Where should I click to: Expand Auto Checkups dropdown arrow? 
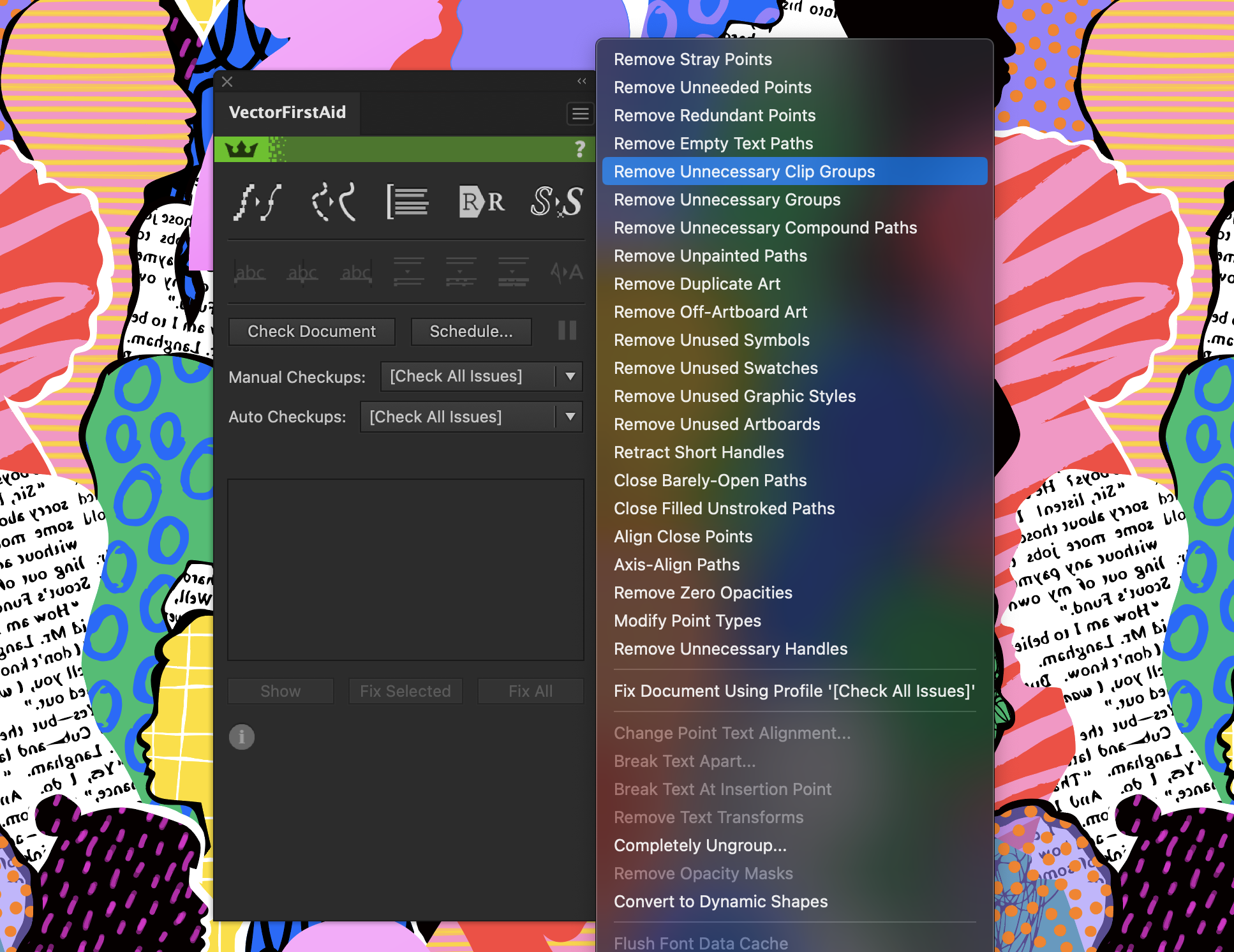[x=570, y=417]
